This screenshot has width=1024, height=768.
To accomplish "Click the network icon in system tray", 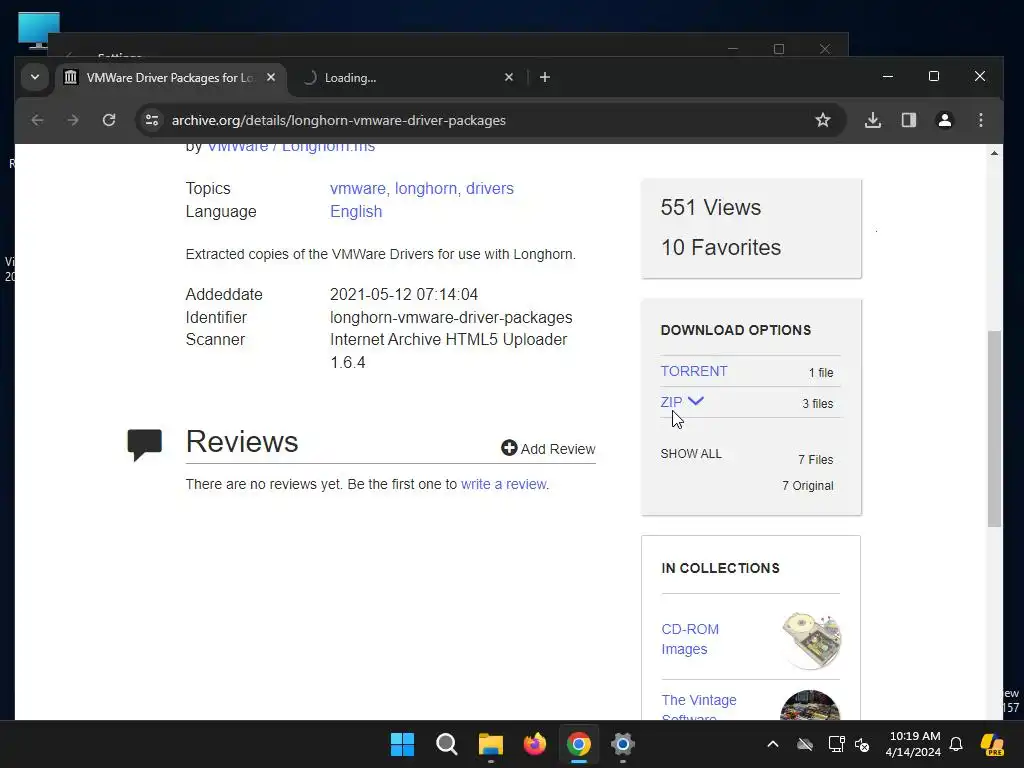I will pyautogui.click(x=836, y=744).
